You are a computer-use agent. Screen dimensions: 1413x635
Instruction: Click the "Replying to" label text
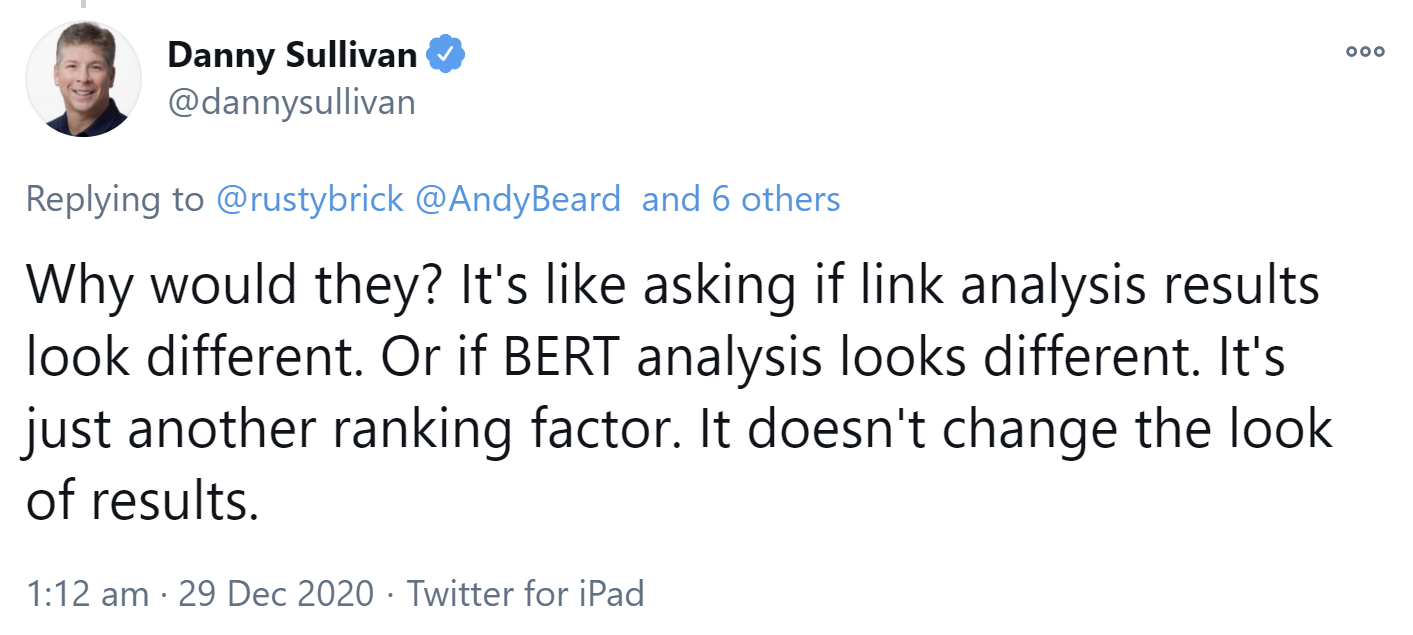(114, 199)
